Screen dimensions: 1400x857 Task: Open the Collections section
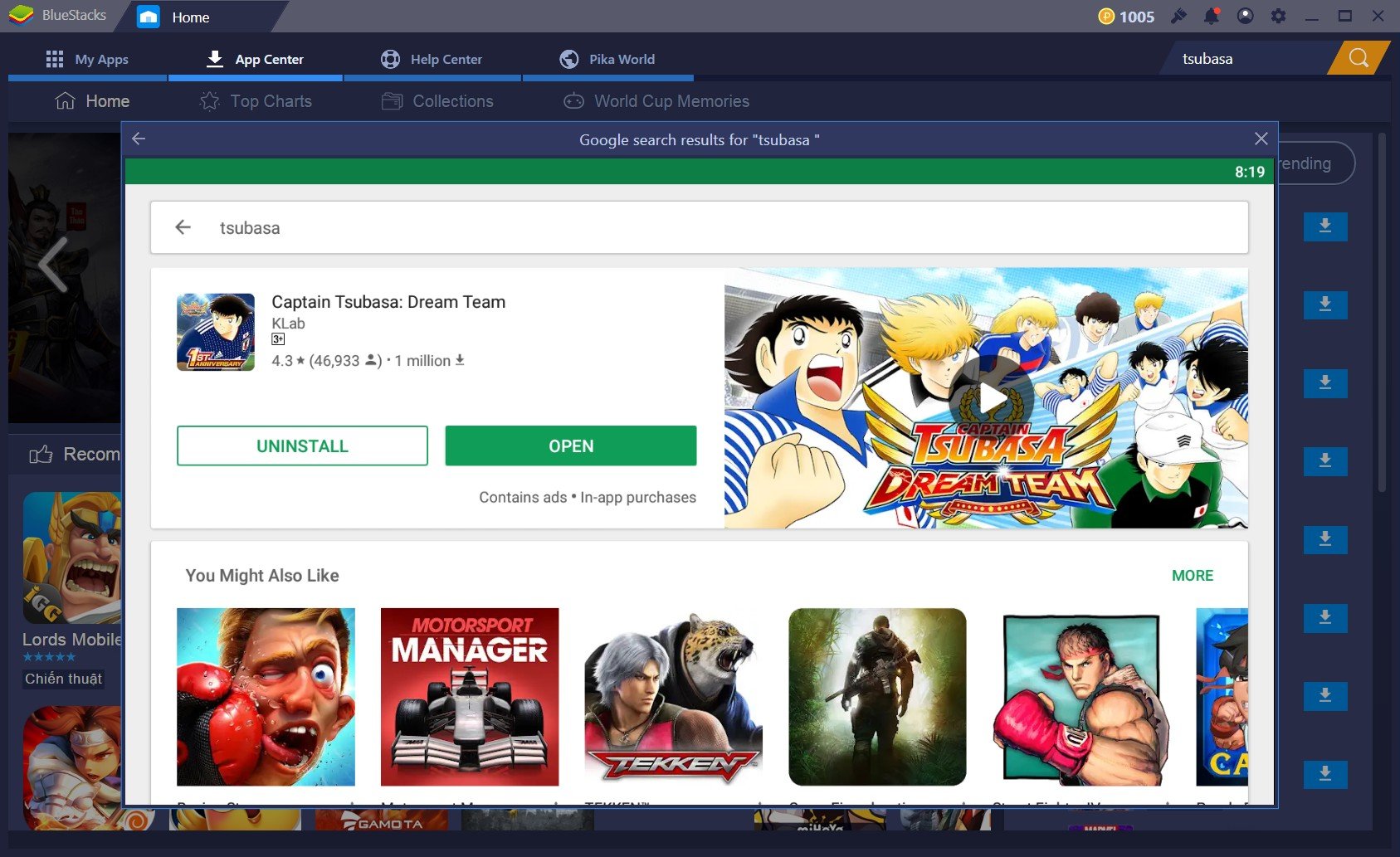[437, 101]
